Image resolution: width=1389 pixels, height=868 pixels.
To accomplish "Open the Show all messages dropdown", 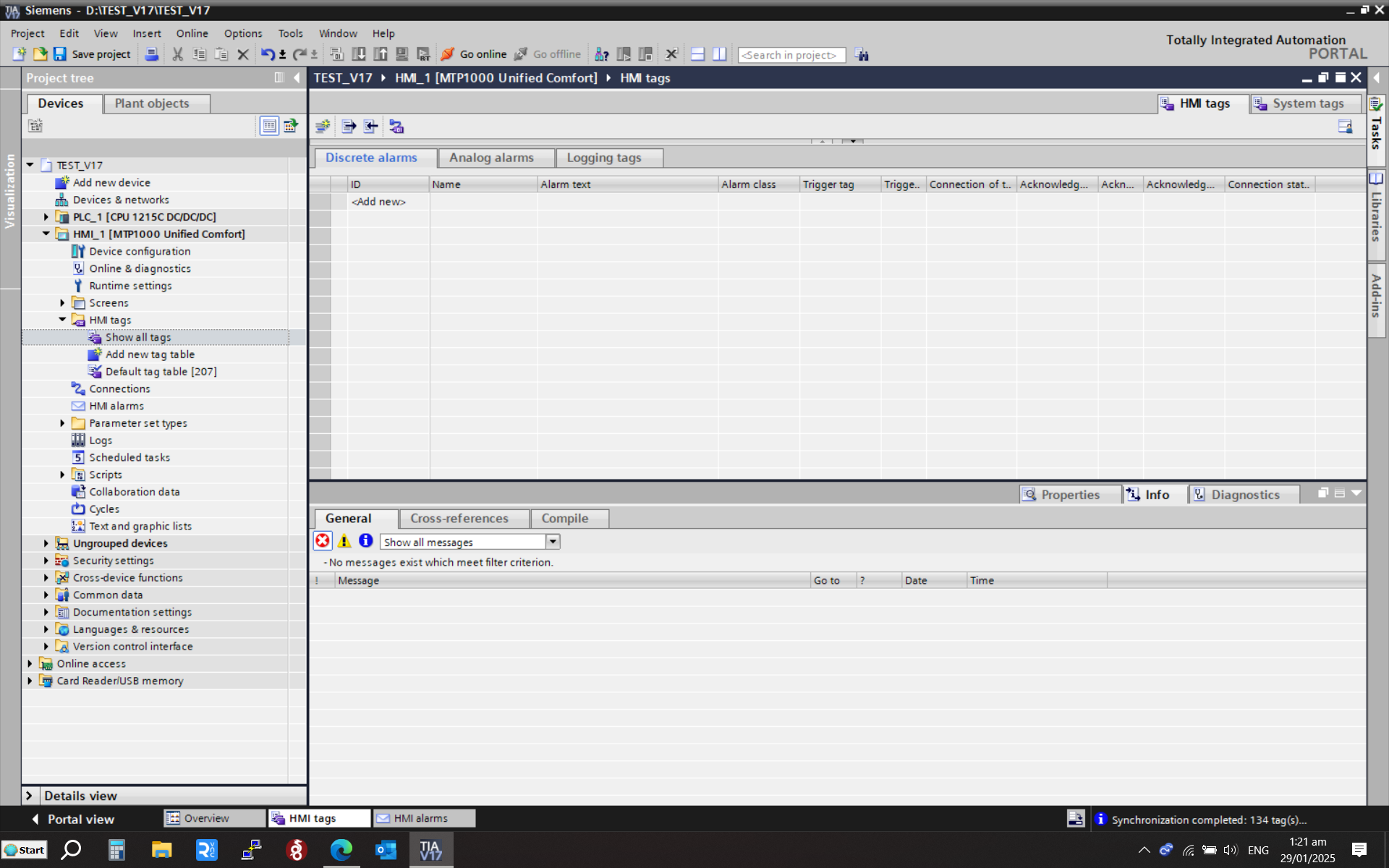I will pos(553,542).
